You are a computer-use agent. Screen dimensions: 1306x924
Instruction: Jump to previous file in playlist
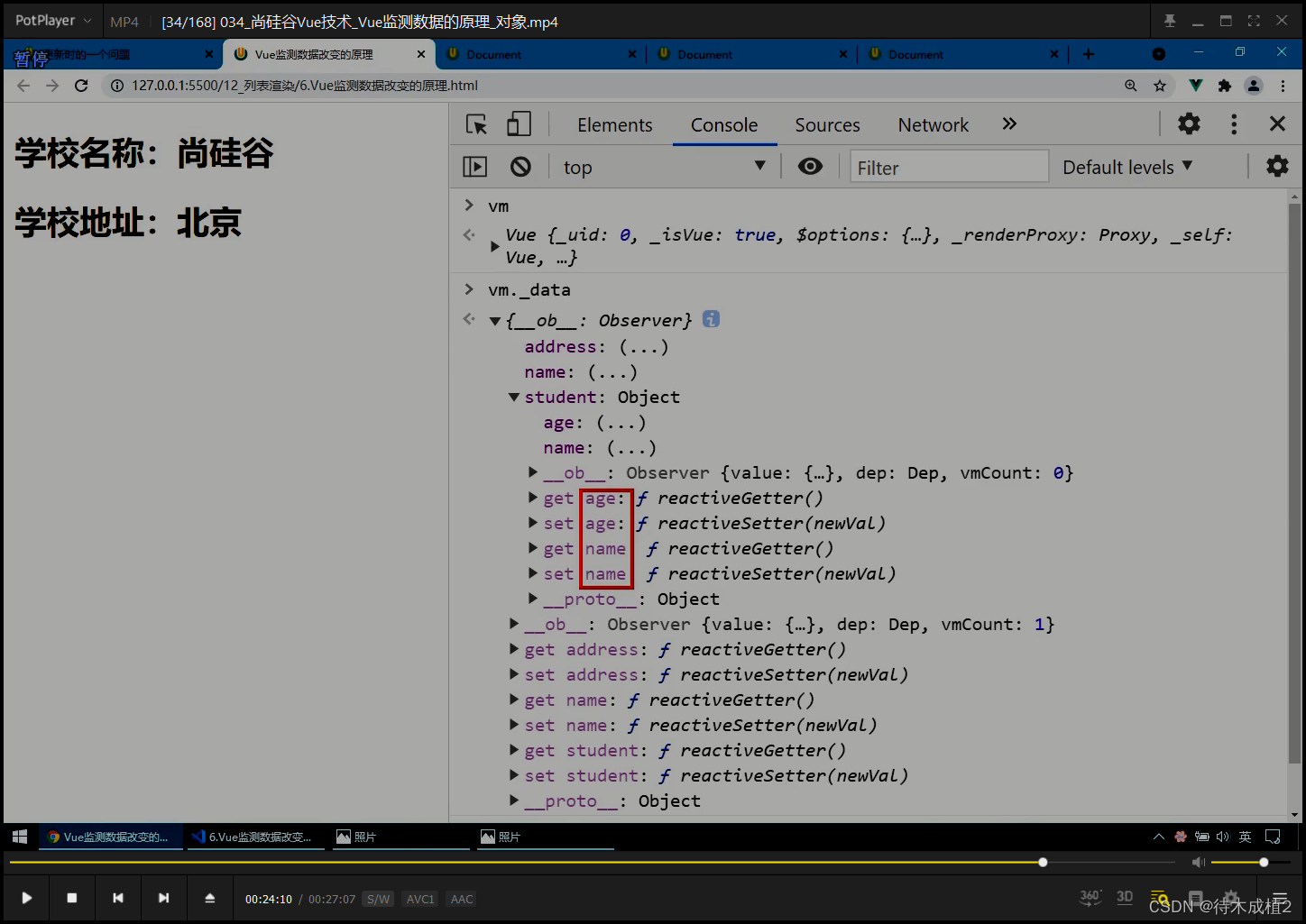point(118,898)
